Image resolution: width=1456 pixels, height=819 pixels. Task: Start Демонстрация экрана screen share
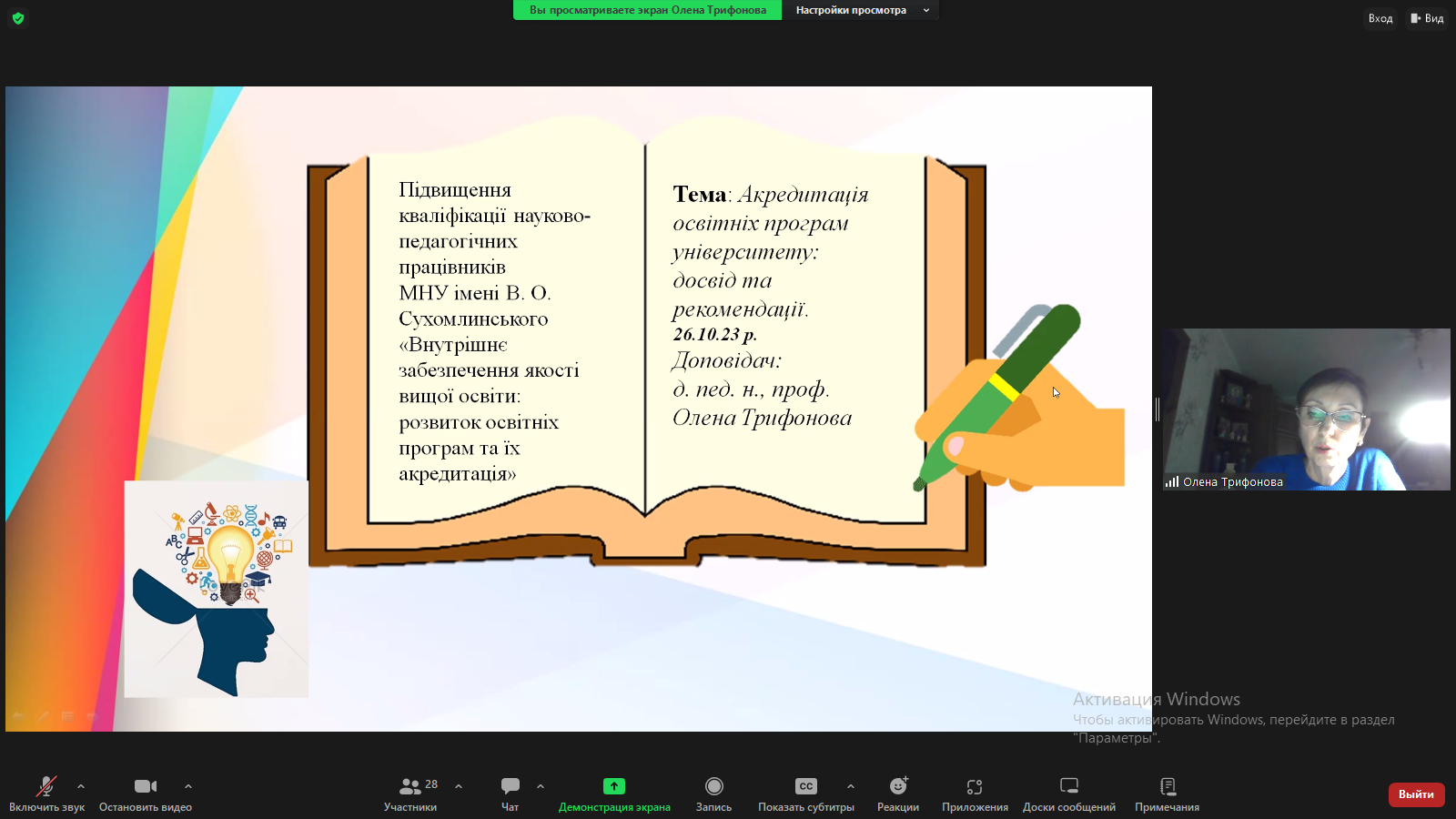(614, 794)
